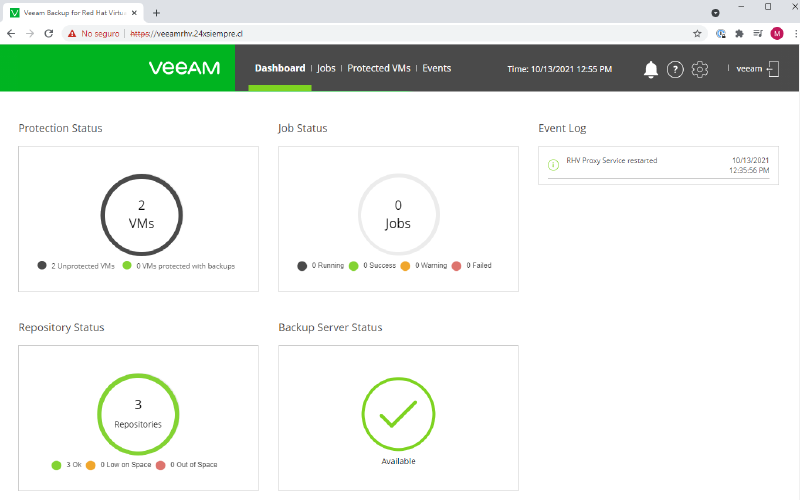
Task: Open the notifications bell icon
Action: click(x=651, y=69)
